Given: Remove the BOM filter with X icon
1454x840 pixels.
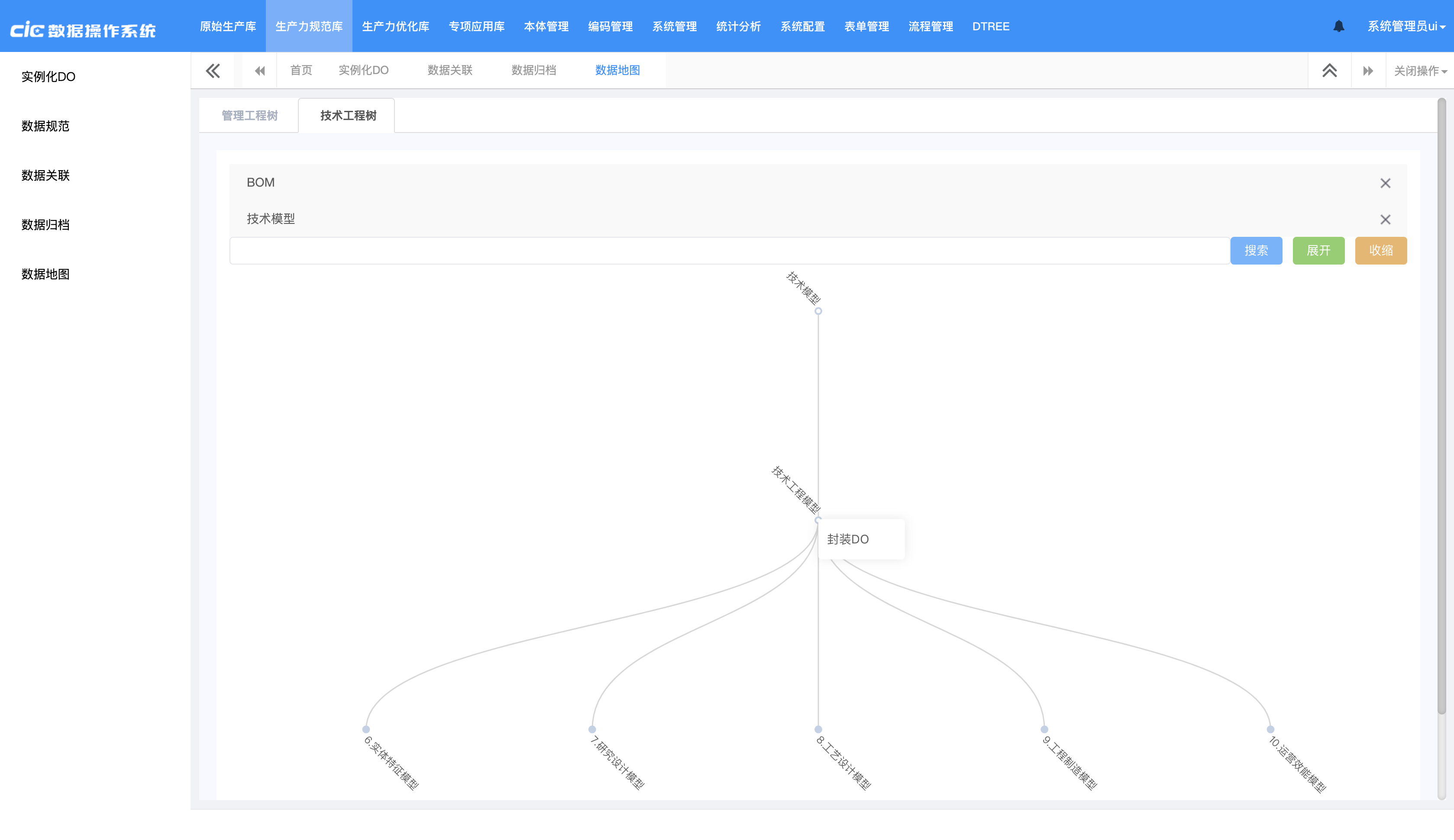Looking at the screenshot, I should point(1385,183).
